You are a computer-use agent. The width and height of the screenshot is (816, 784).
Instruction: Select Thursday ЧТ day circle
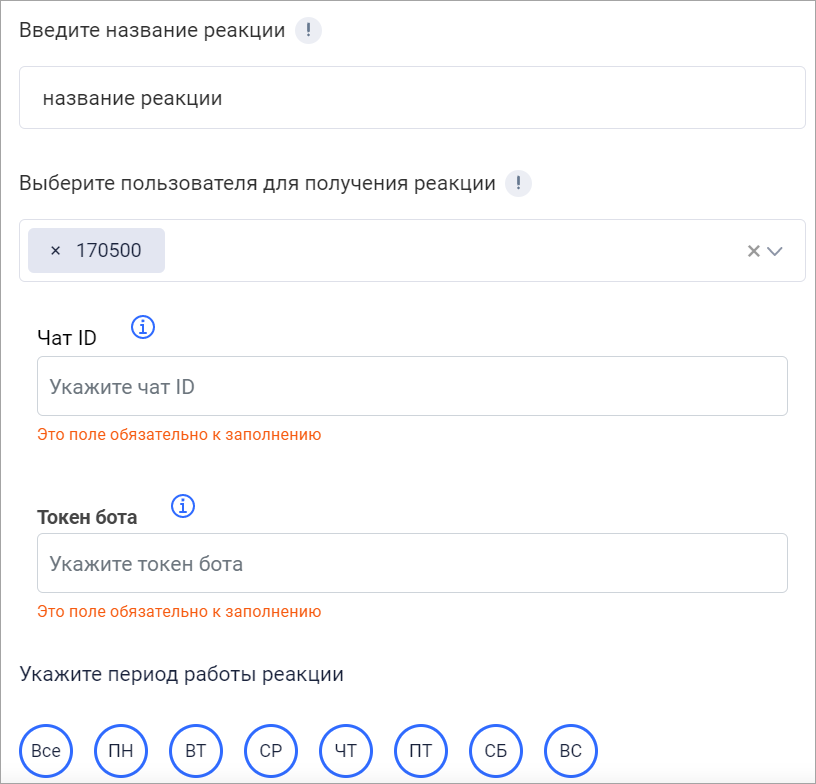(x=346, y=751)
